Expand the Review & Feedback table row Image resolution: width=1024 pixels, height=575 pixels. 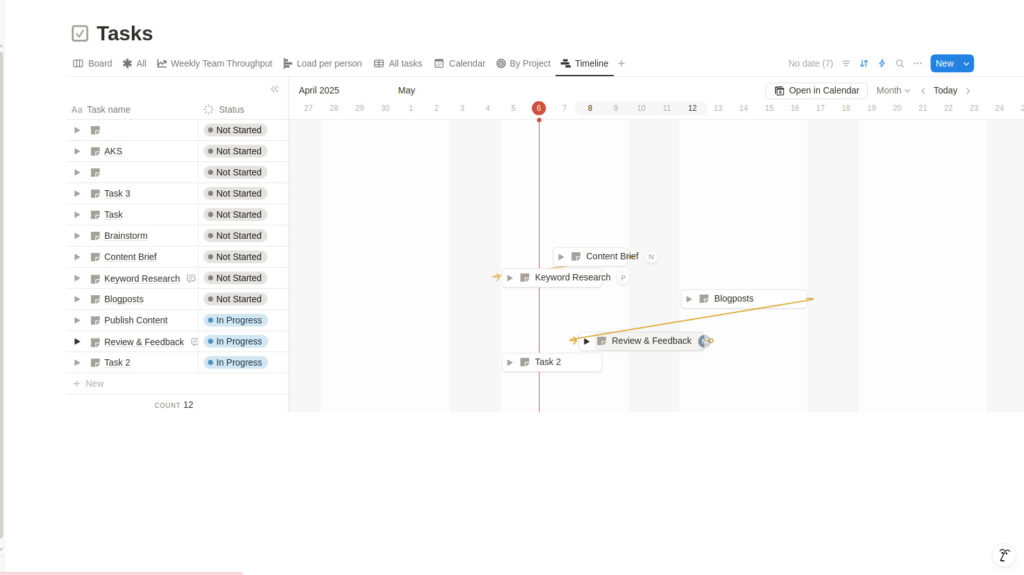[77, 342]
